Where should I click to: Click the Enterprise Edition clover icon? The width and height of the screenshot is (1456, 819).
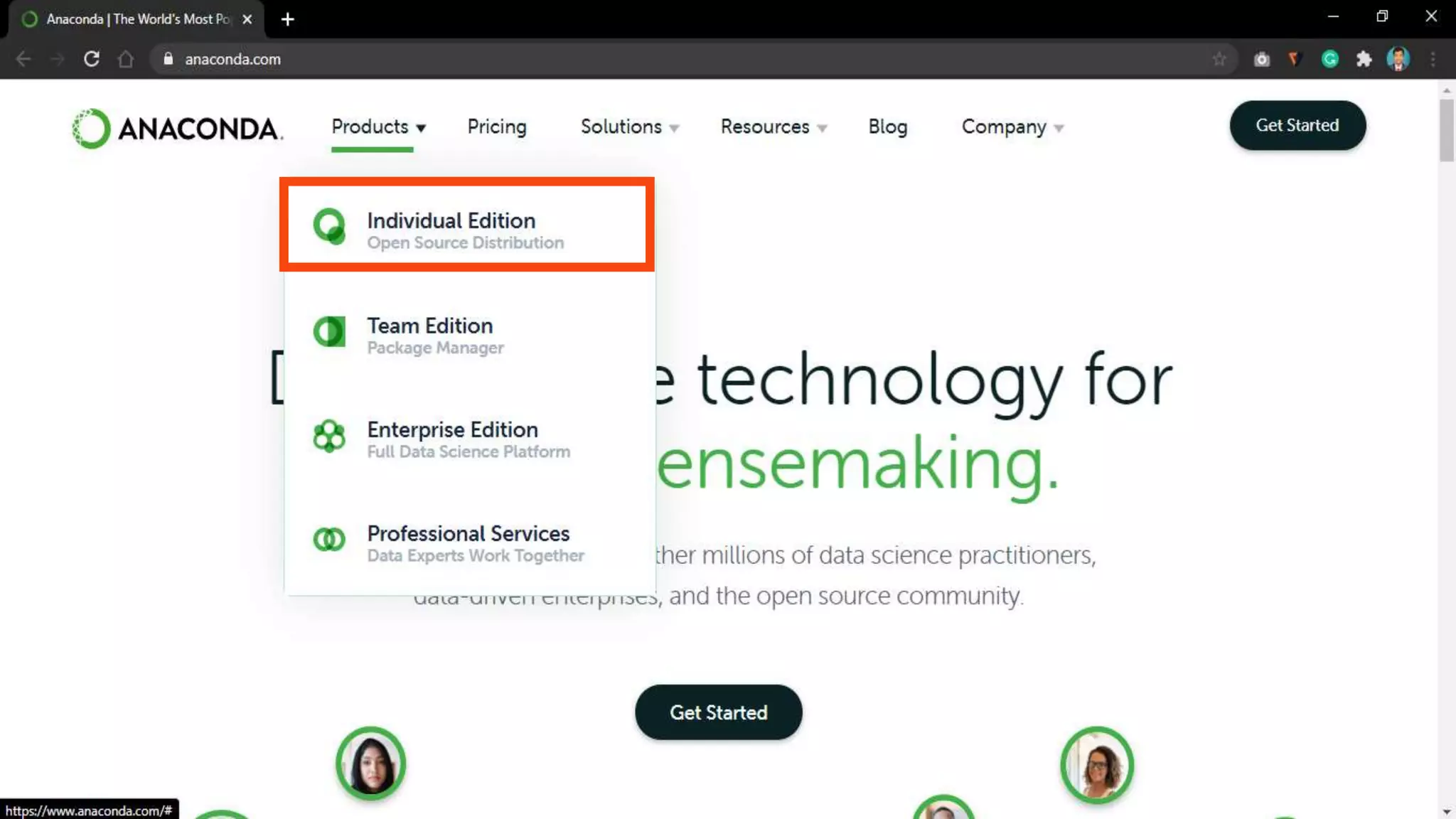(x=329, y=436)
